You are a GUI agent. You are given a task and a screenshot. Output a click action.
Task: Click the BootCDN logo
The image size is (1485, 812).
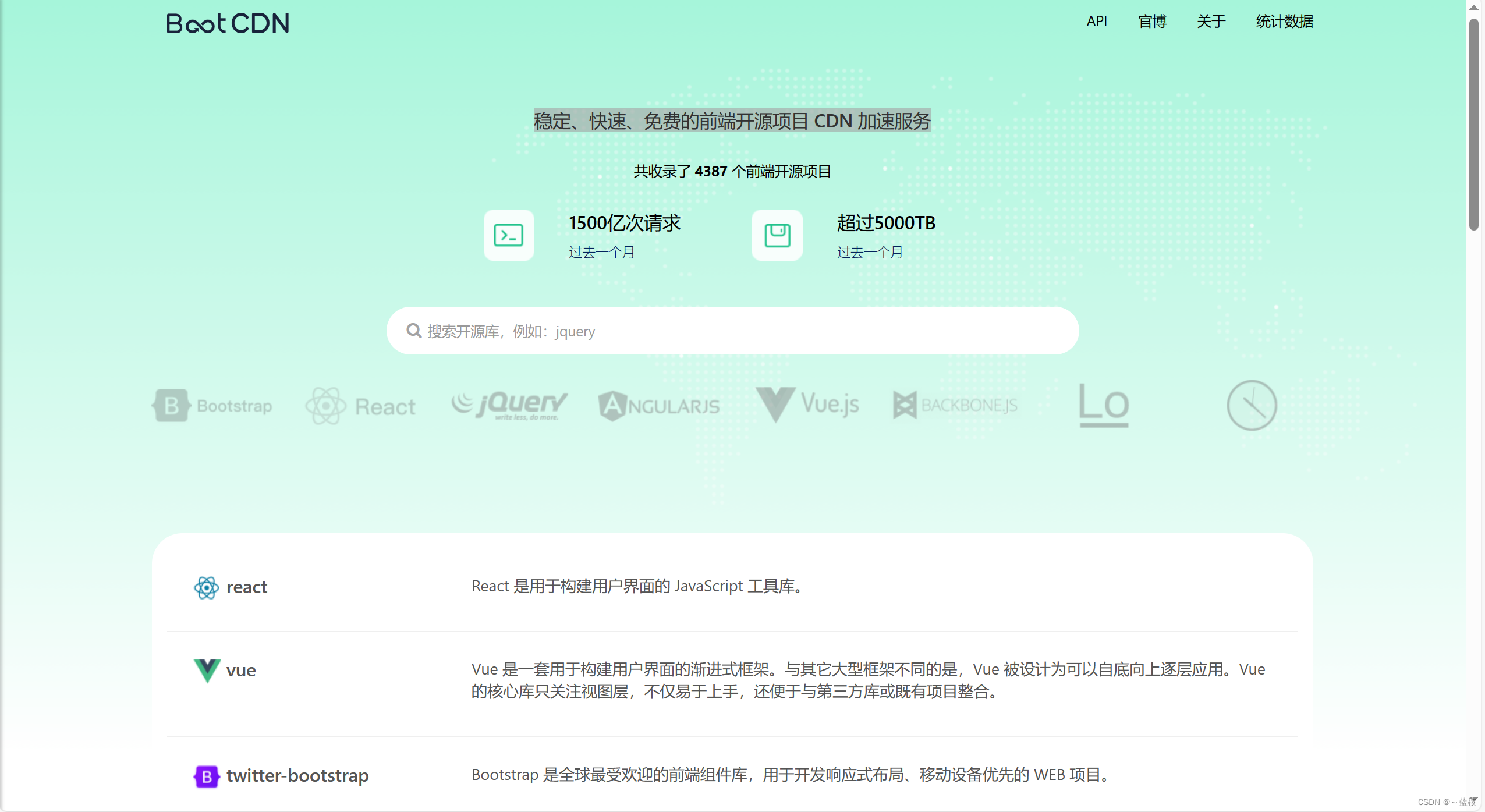click(228, 23)
